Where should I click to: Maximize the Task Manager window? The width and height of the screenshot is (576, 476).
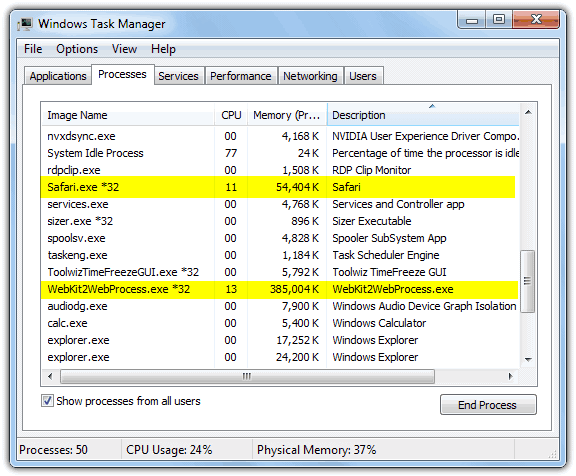(499, 20)
